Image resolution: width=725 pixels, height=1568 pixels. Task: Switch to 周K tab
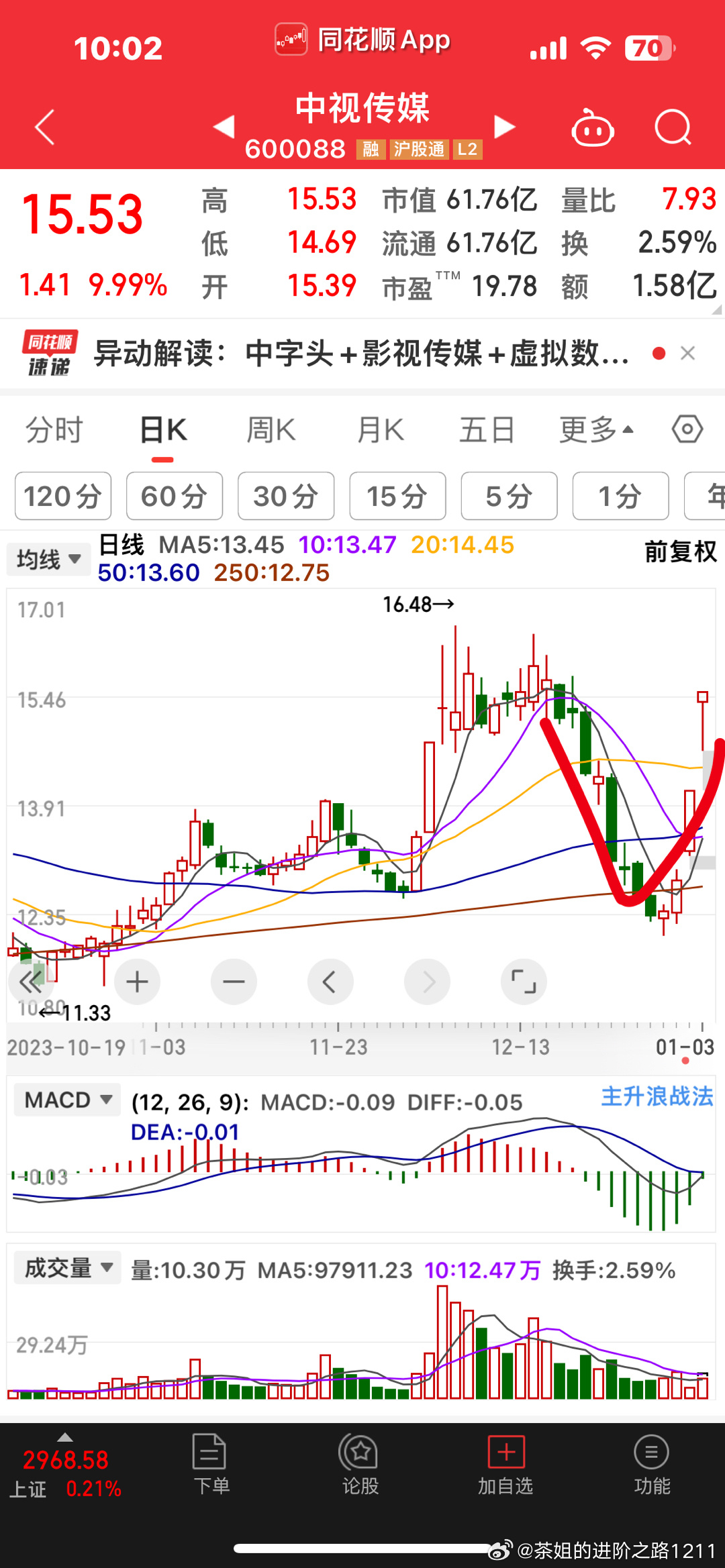(x=271, y=430)
